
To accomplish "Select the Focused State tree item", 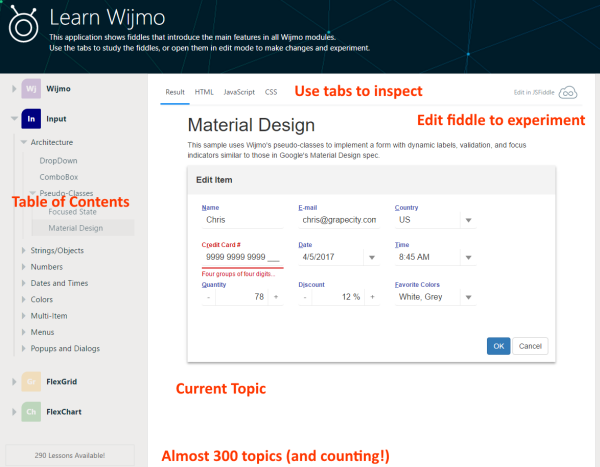I will click(x=72, y=212).
